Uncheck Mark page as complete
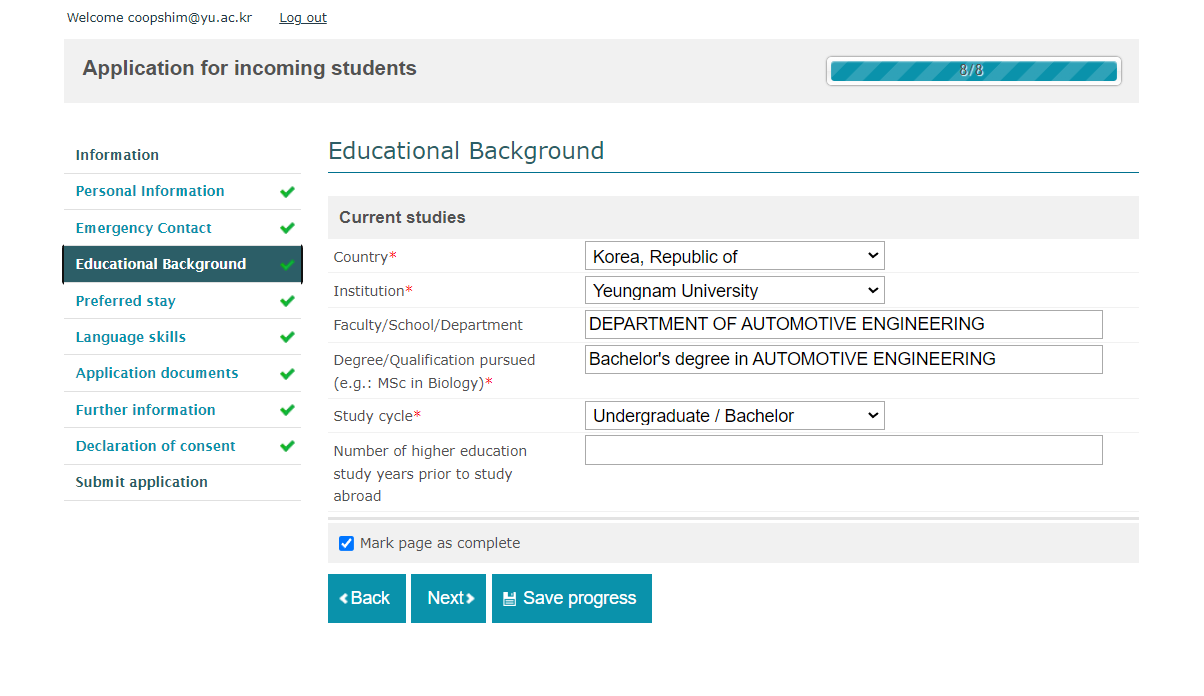 (346, 543)
